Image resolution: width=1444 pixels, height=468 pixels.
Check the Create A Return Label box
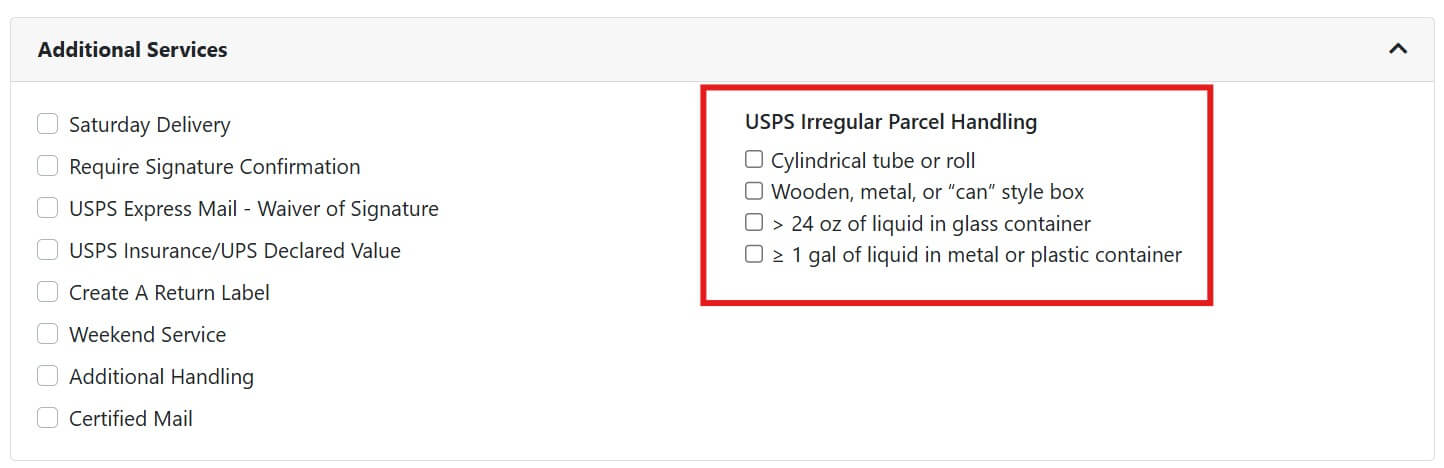[47, 292]
